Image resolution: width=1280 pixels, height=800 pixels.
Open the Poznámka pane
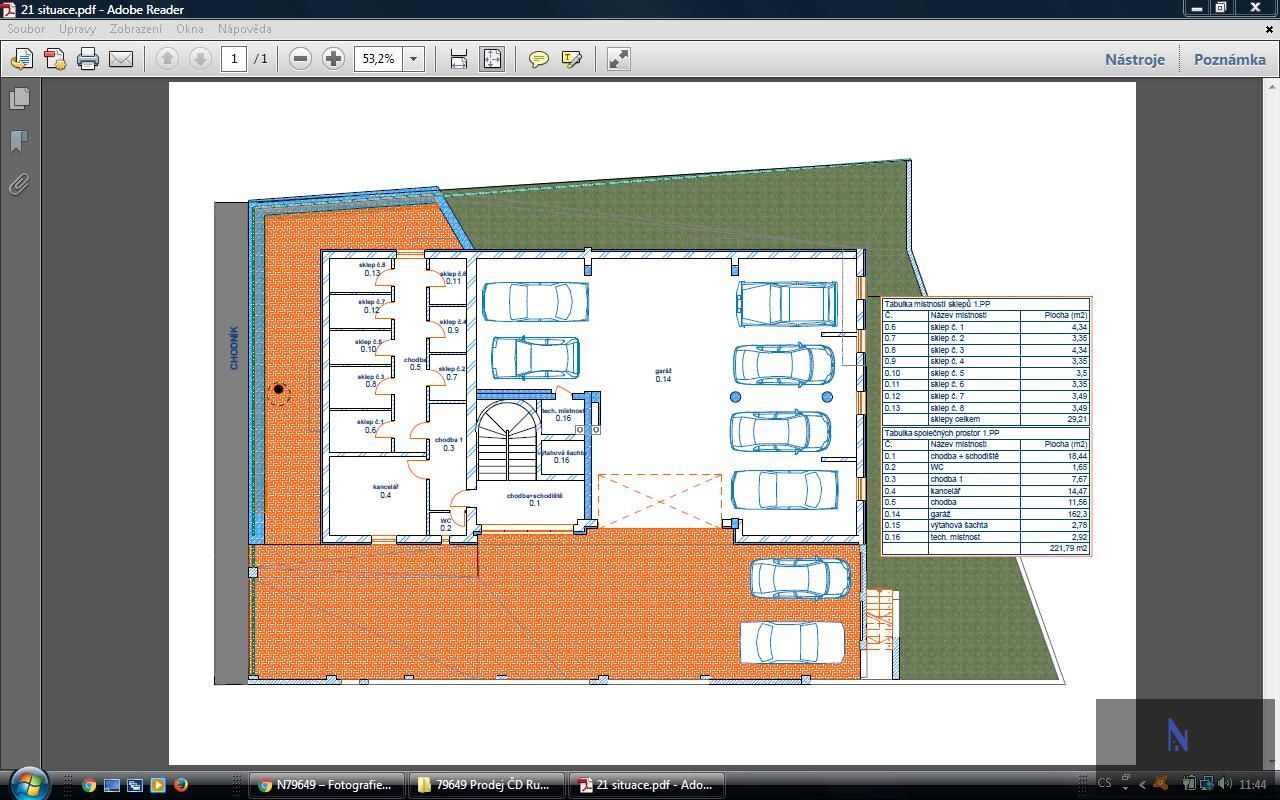[x=1229, y=59]
